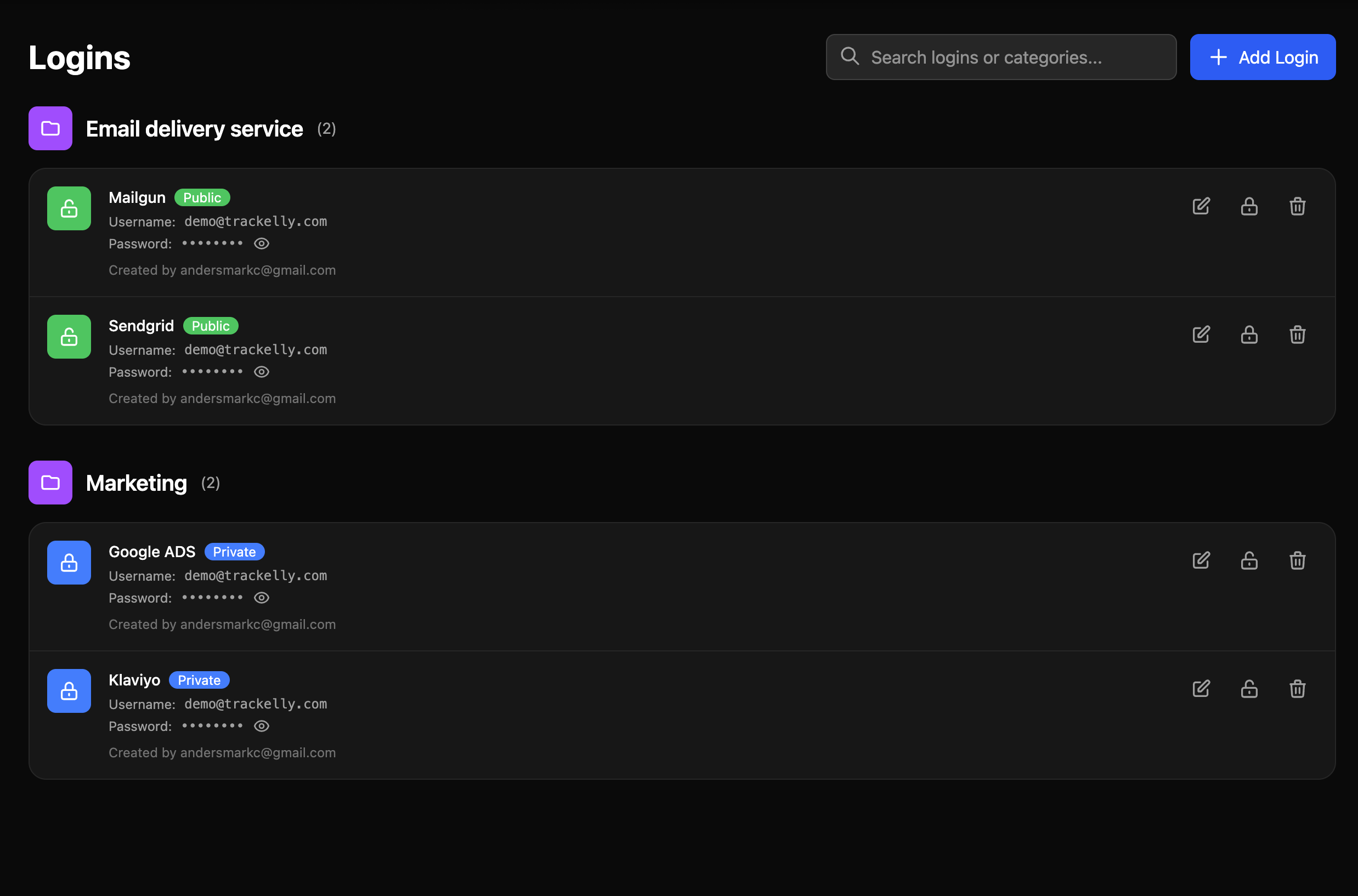
Task: Reveal the Klaviyo password
Action: 262,725
